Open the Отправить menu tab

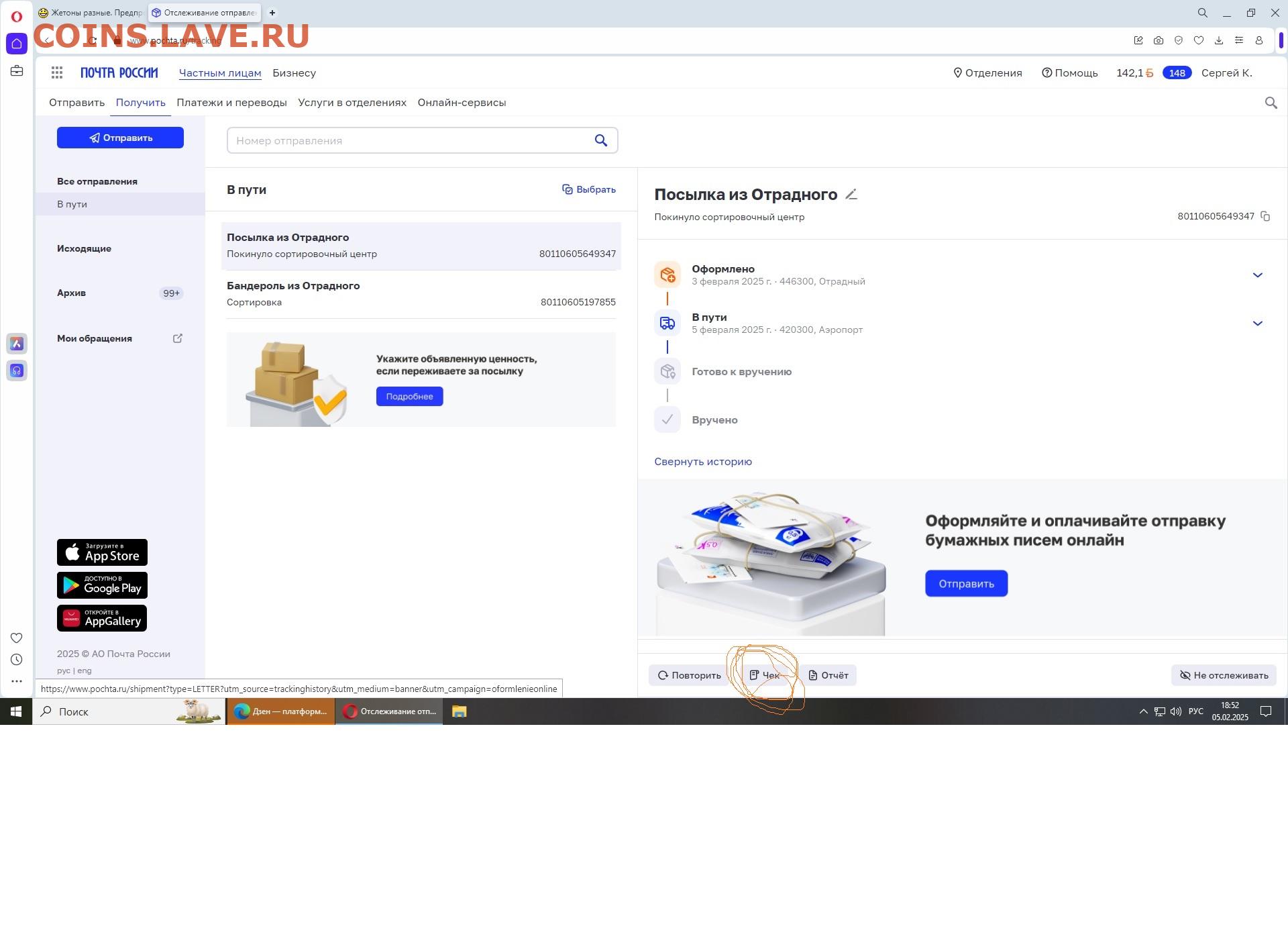(76, 103)
